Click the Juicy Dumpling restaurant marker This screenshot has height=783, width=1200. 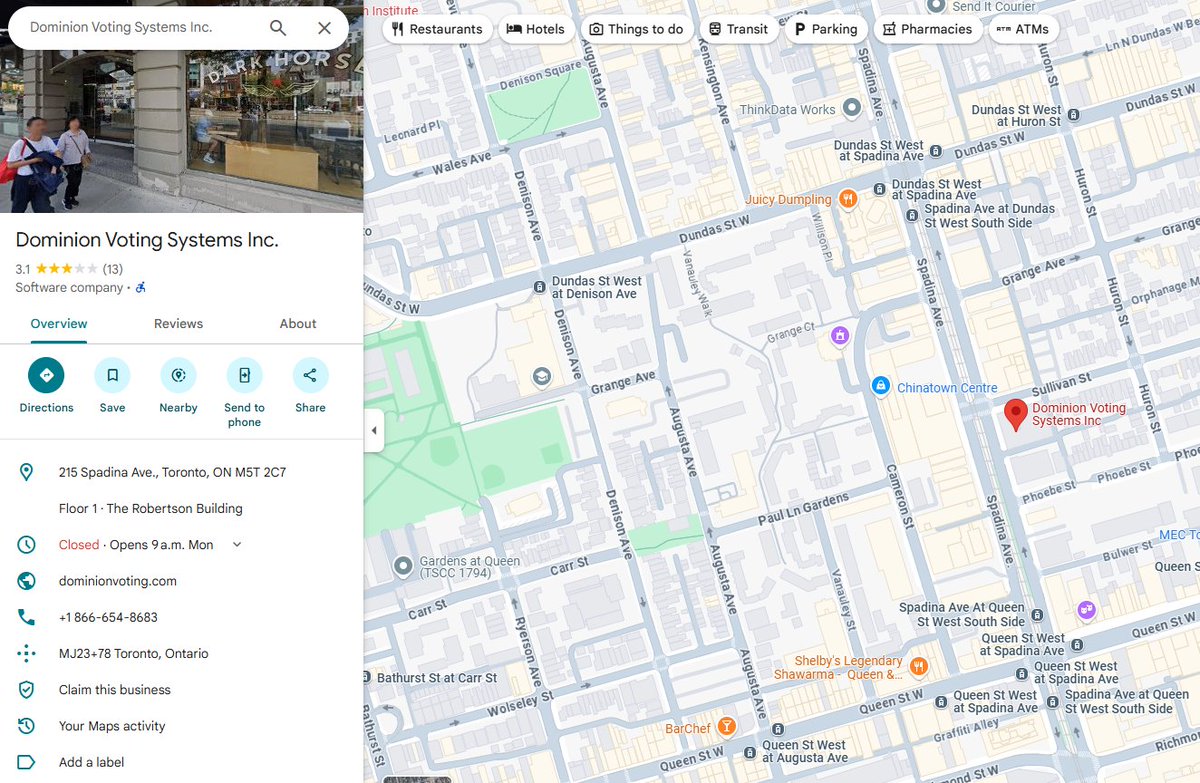click(848, 199)
